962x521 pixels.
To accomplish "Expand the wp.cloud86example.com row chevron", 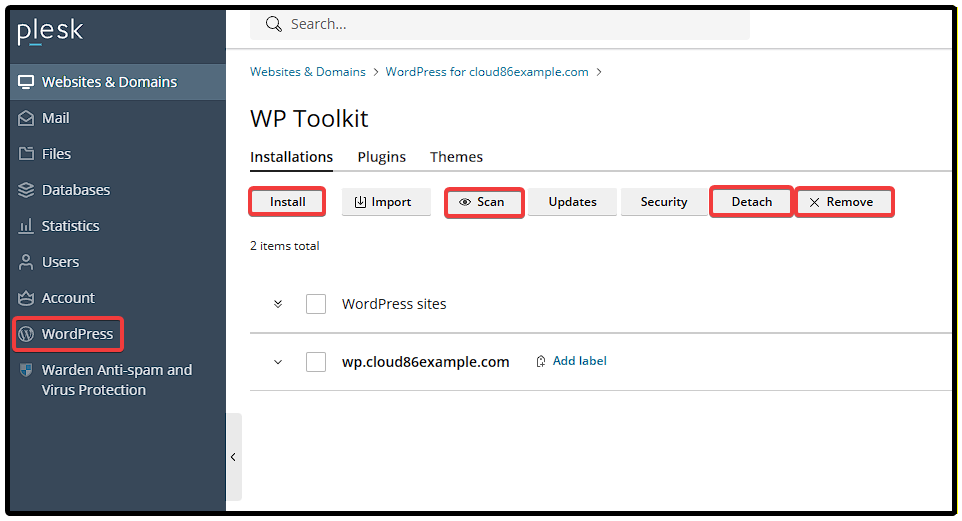I will (x=278, y=362).
